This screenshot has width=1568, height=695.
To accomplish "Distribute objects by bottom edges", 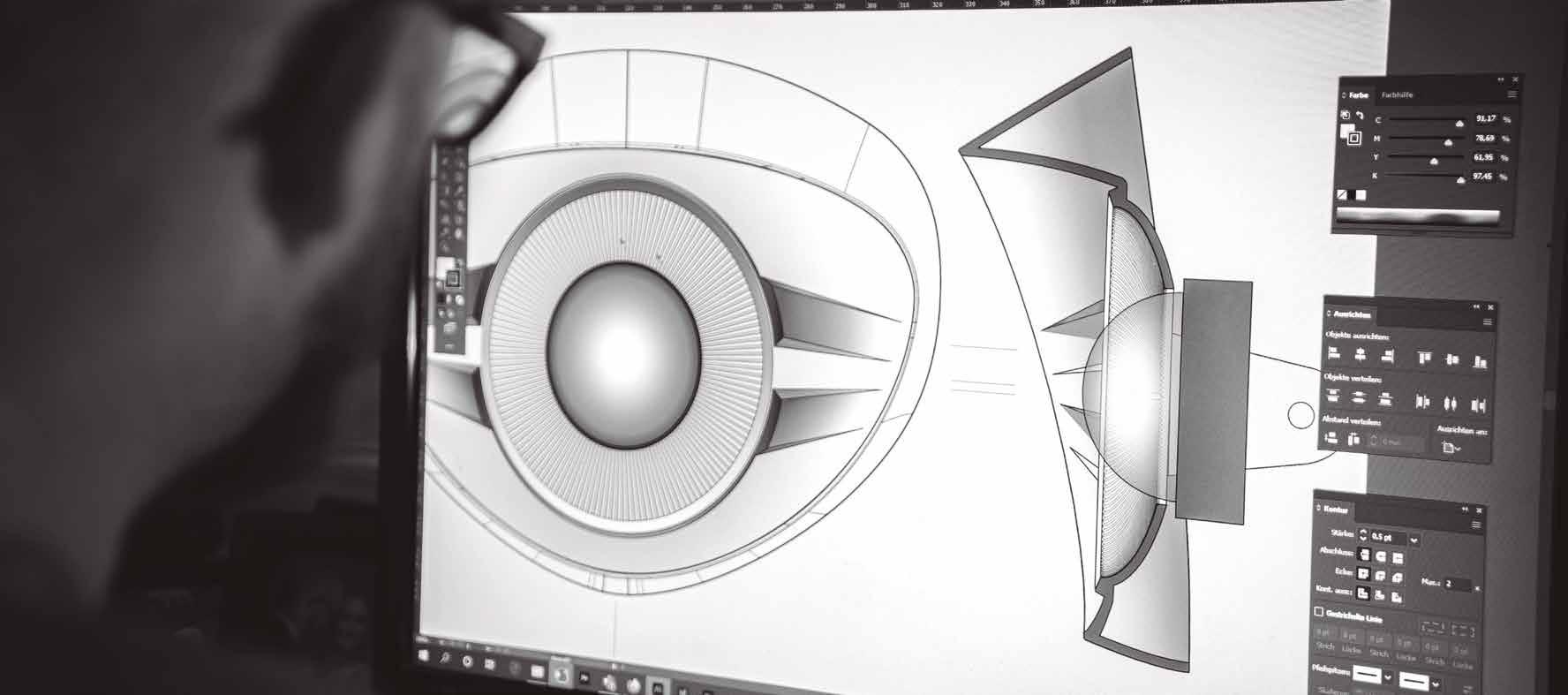I will [1385, 399].
